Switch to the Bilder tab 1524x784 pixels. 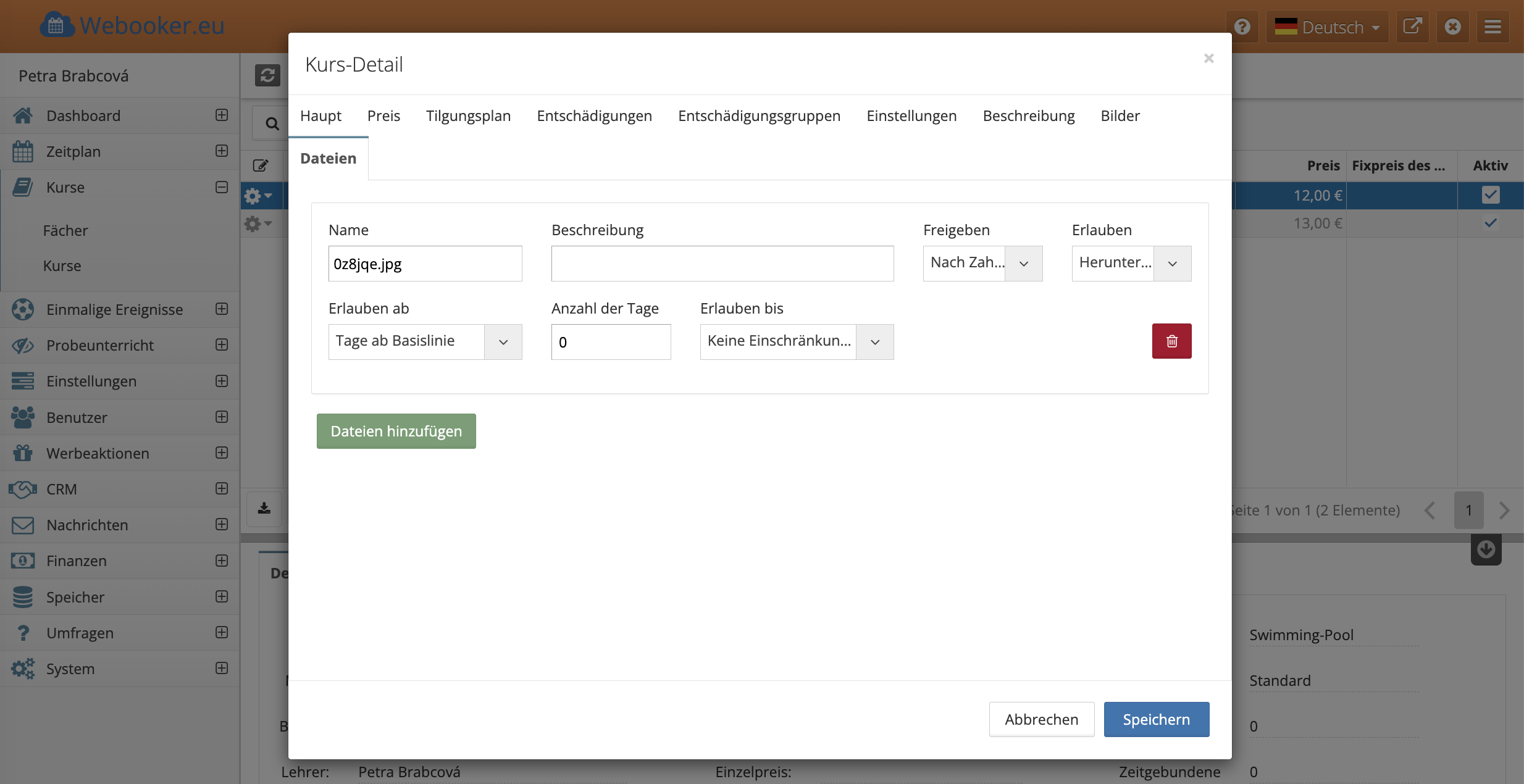click(x=1120, y=116)
